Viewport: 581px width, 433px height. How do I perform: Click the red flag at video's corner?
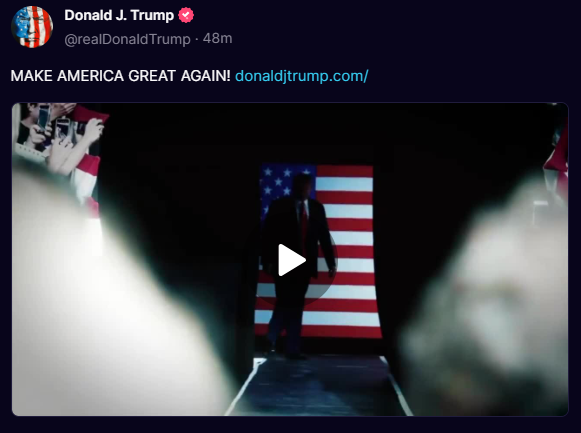[x=559, y=156]
